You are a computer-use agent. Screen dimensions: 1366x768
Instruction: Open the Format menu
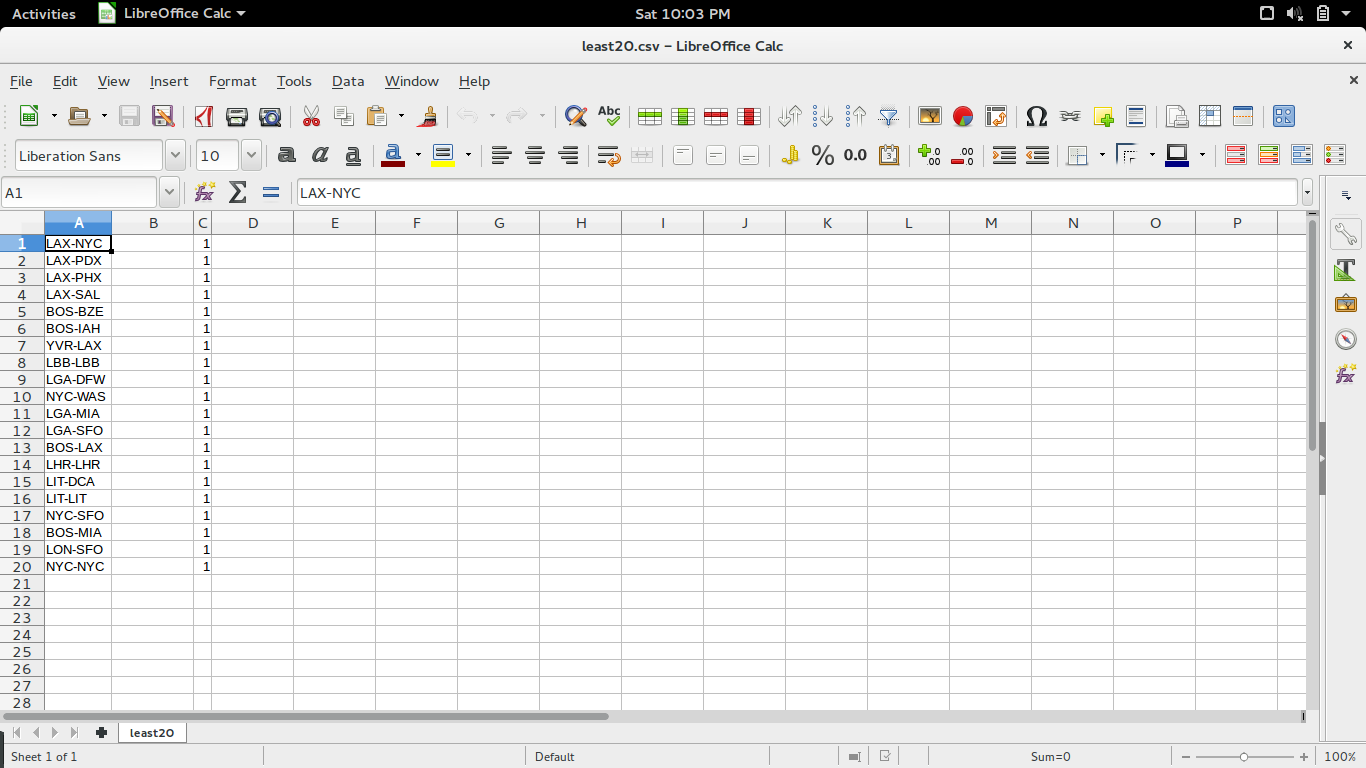(x=232, y=81)
